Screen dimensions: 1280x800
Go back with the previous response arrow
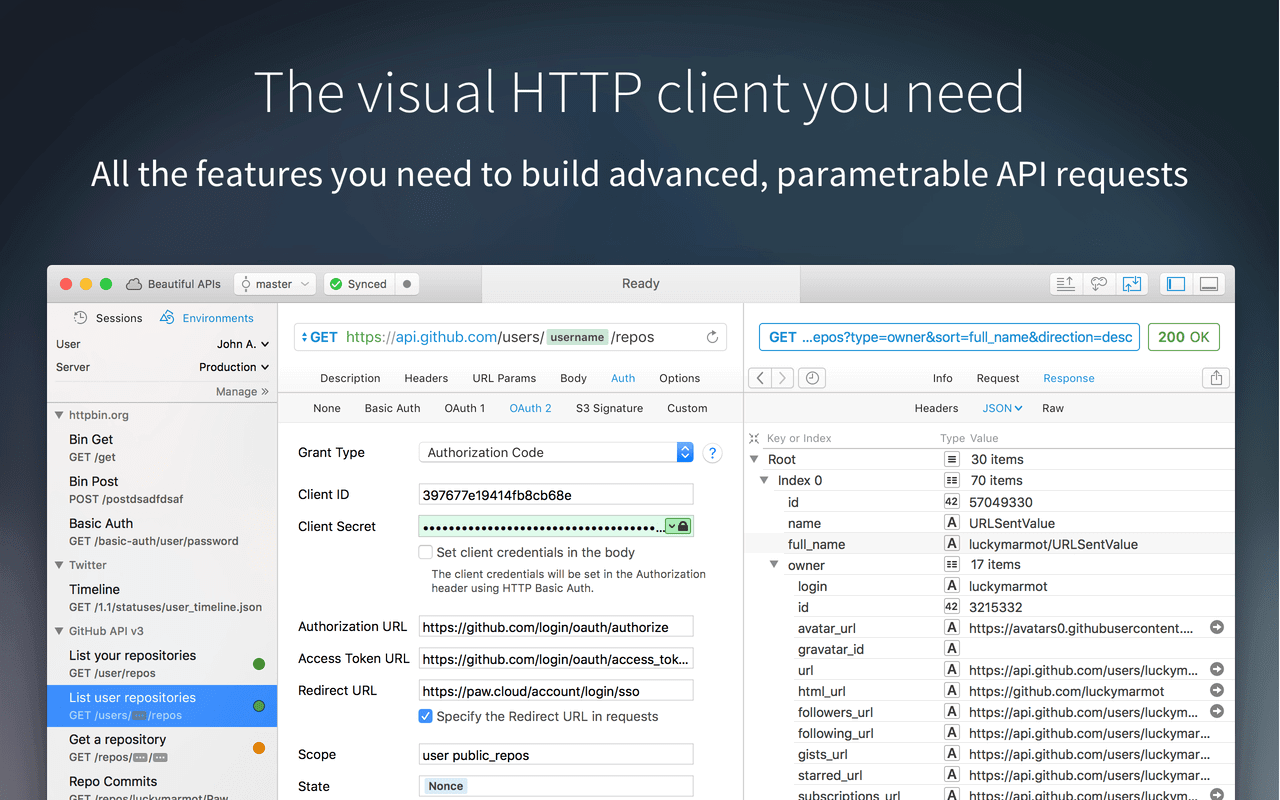(x=760, y=378)
